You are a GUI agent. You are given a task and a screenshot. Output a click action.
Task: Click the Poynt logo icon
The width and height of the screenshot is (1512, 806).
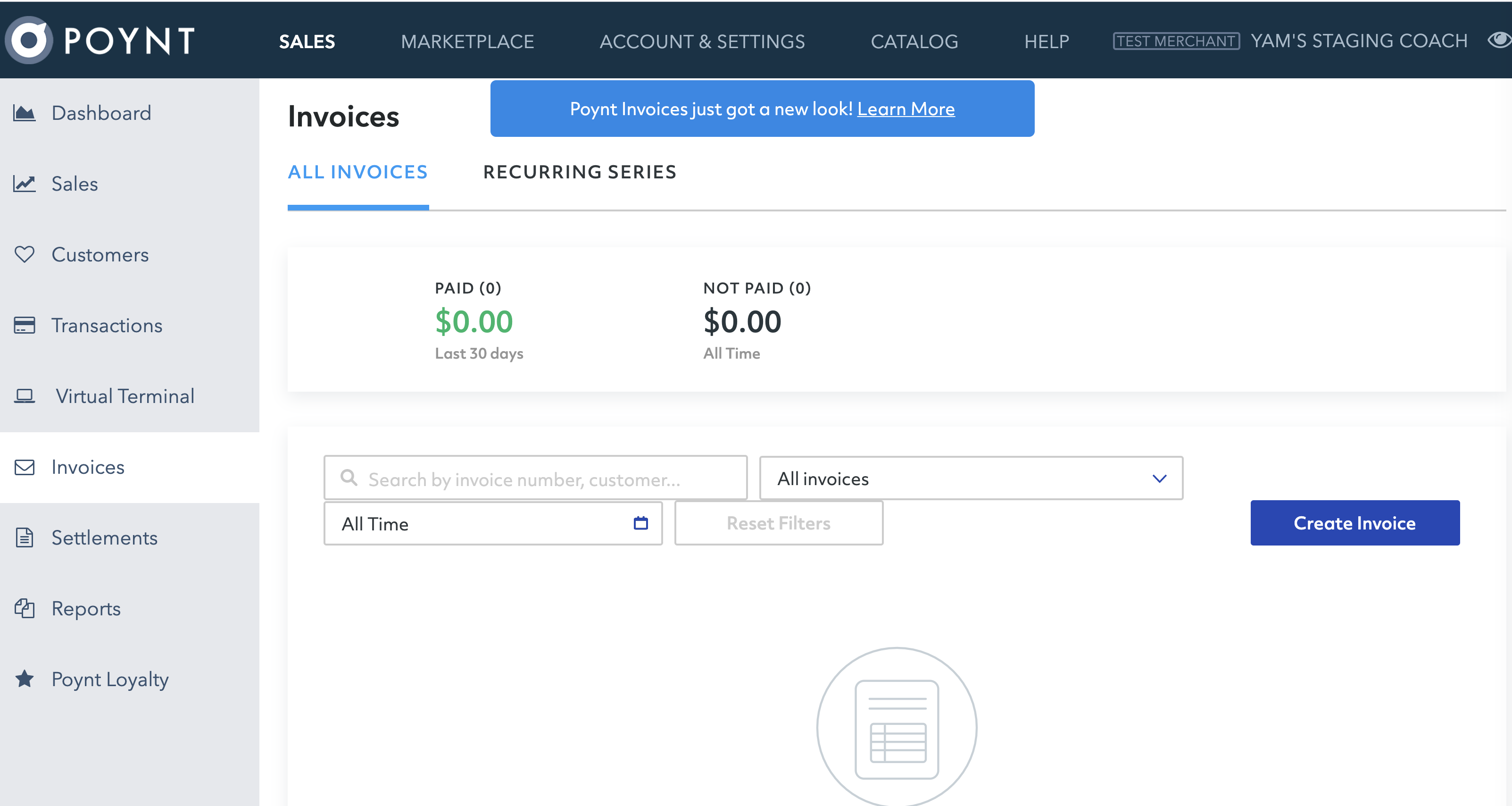(x=29, y=40)
